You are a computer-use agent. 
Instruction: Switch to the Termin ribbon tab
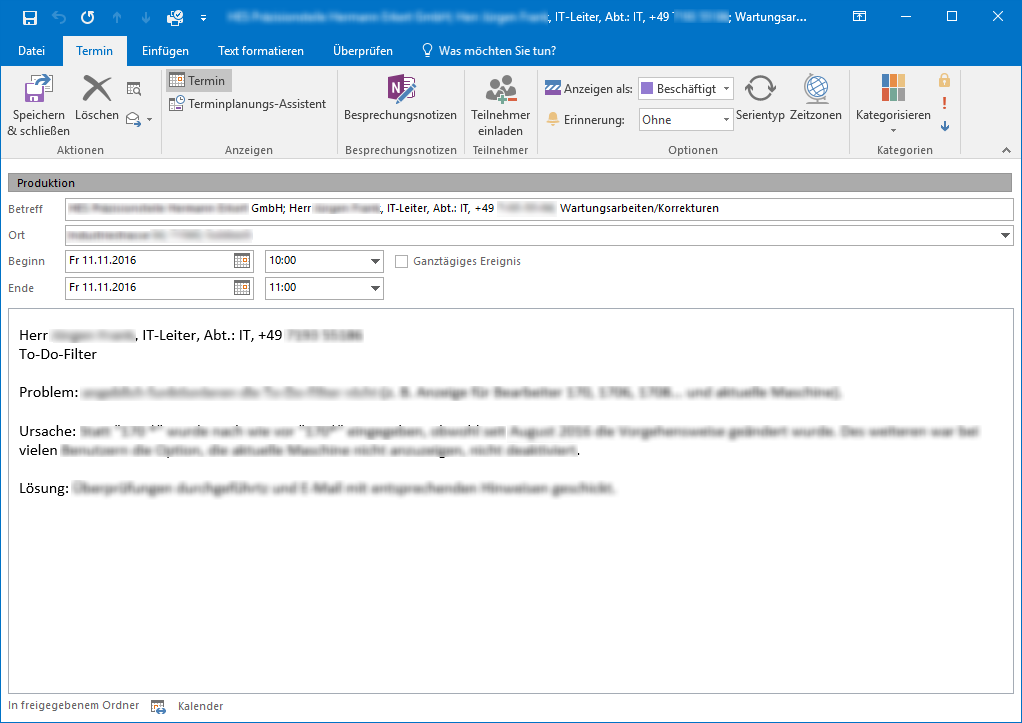(95, 51)
